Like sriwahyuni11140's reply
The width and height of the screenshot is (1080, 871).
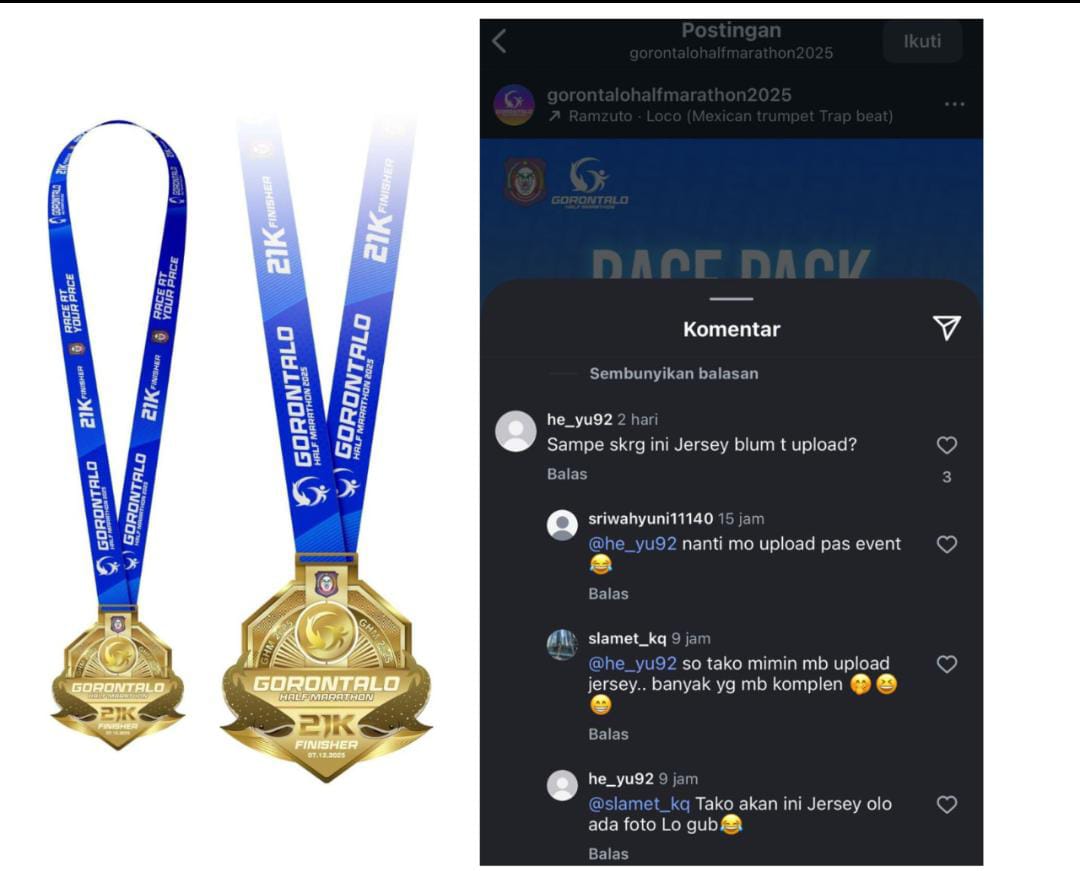946,545
